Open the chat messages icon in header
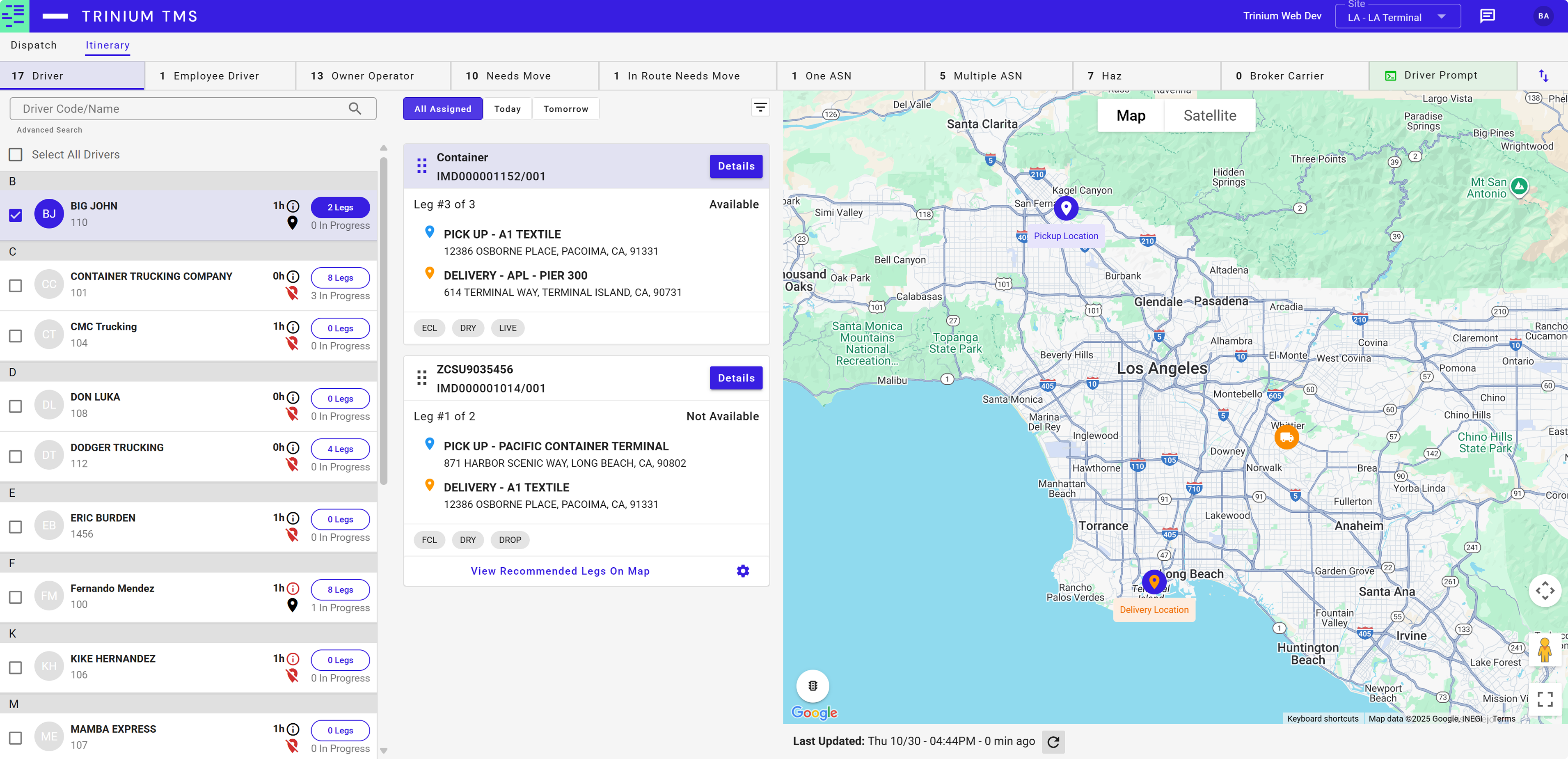The width and height of the screenshot is (1568, 759). (x=1487, y=16)
